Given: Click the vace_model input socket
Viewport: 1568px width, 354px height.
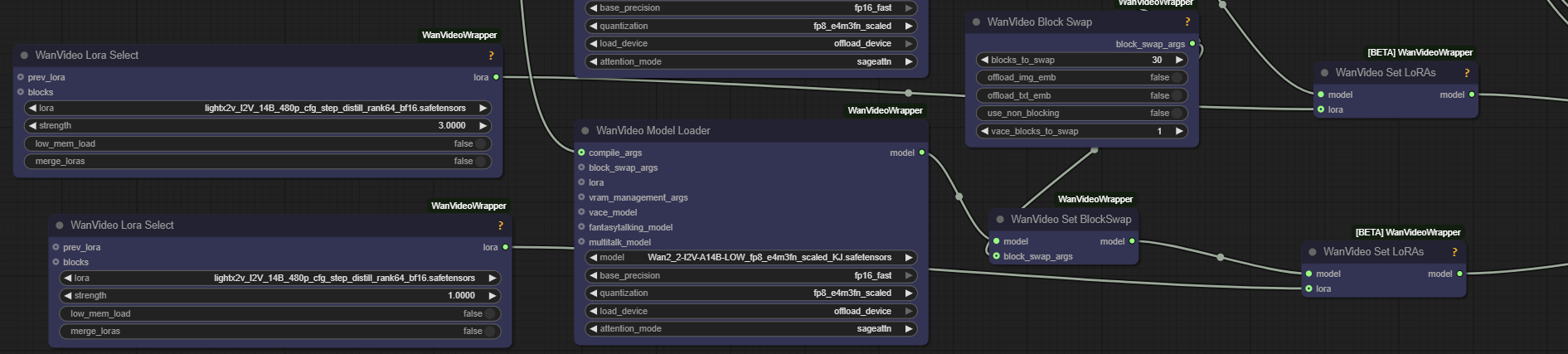Looking at the screenshot, I should click(581, 212).
